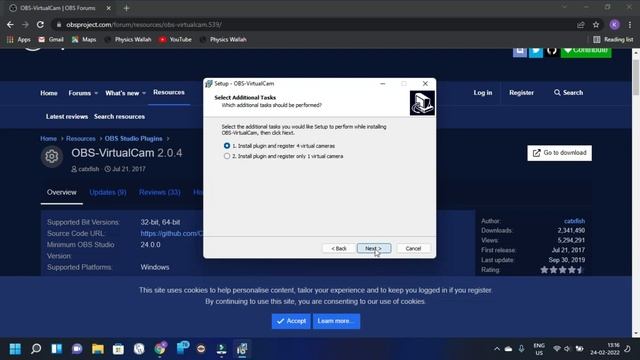
Task: Open a new browser tab
Action: 126,8
